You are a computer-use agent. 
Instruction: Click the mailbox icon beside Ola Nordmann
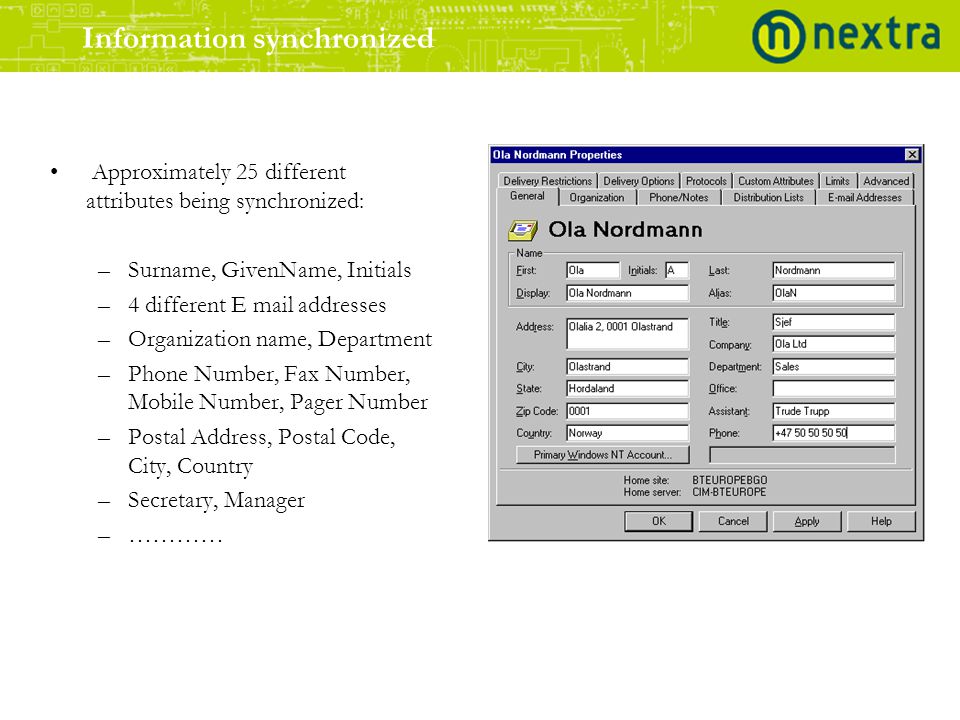pyautogui.click(x=522, y=230)
